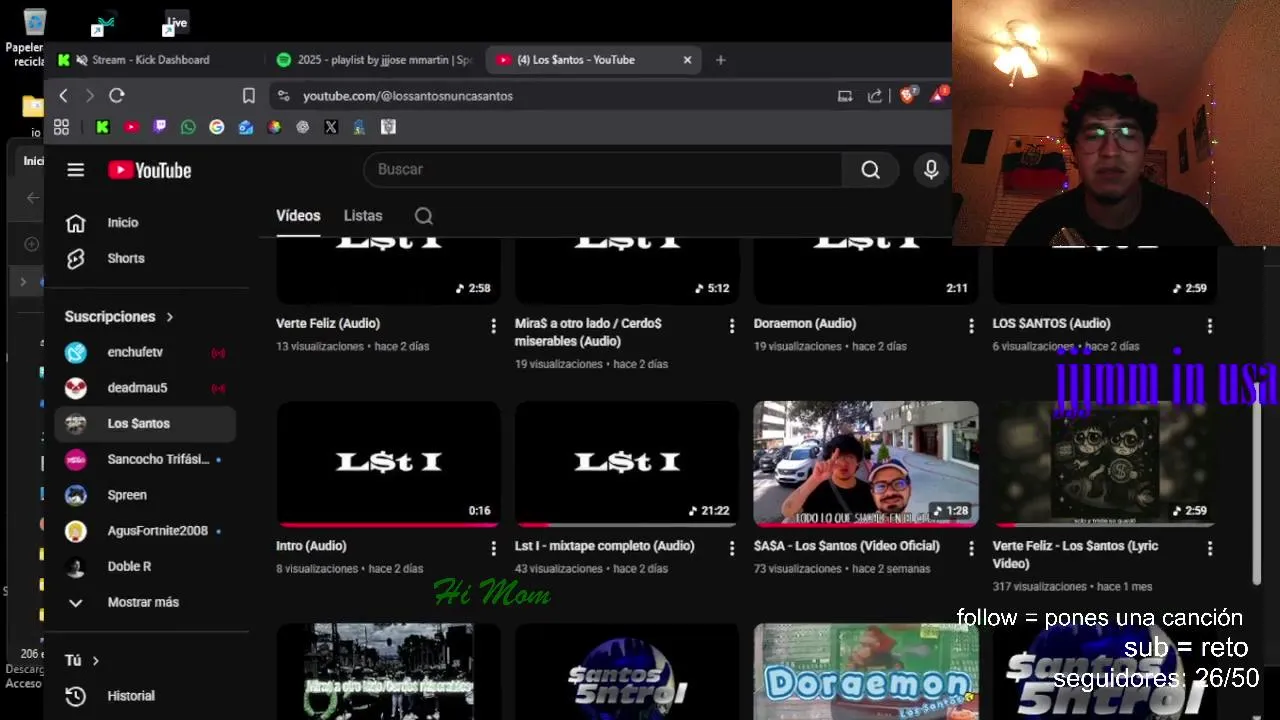Close the Los $antos YouTube tab

tap(687, 60)
